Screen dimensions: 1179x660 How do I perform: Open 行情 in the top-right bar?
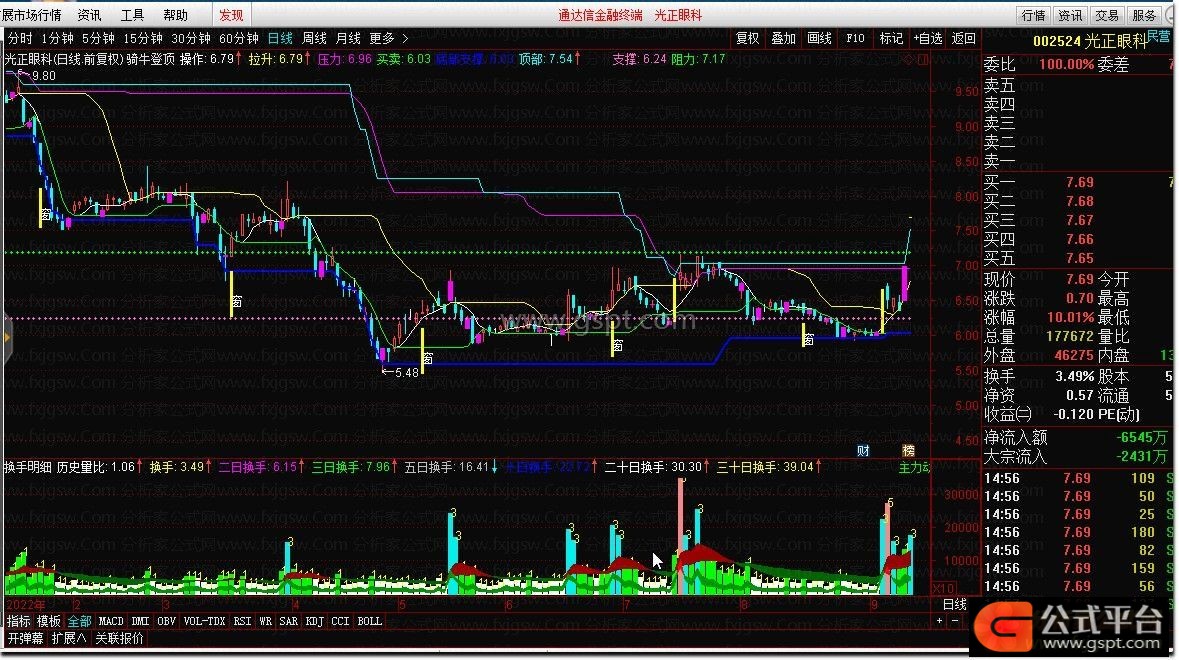(x=1034, y=15)
